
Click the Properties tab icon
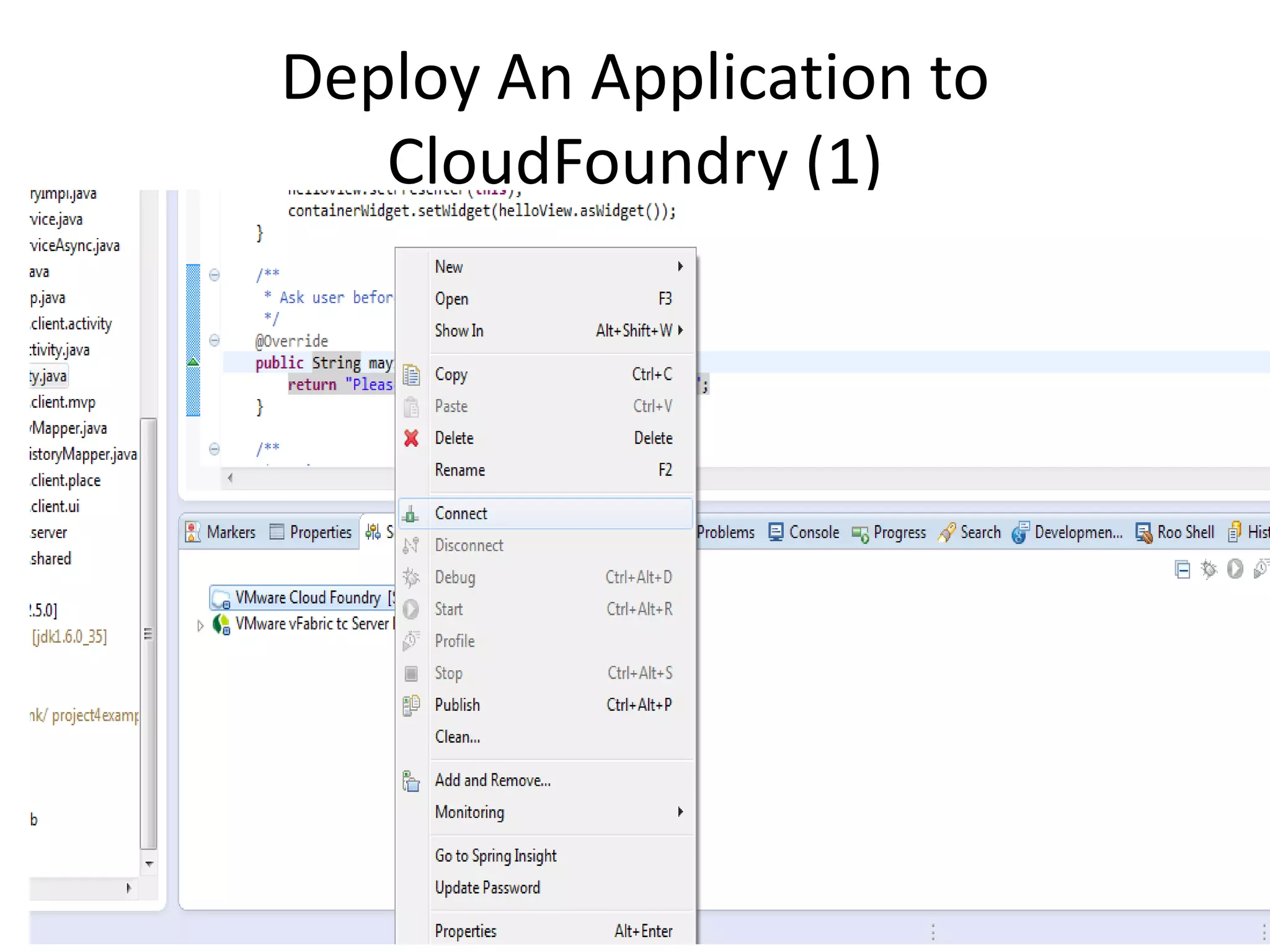coord(277,532)
